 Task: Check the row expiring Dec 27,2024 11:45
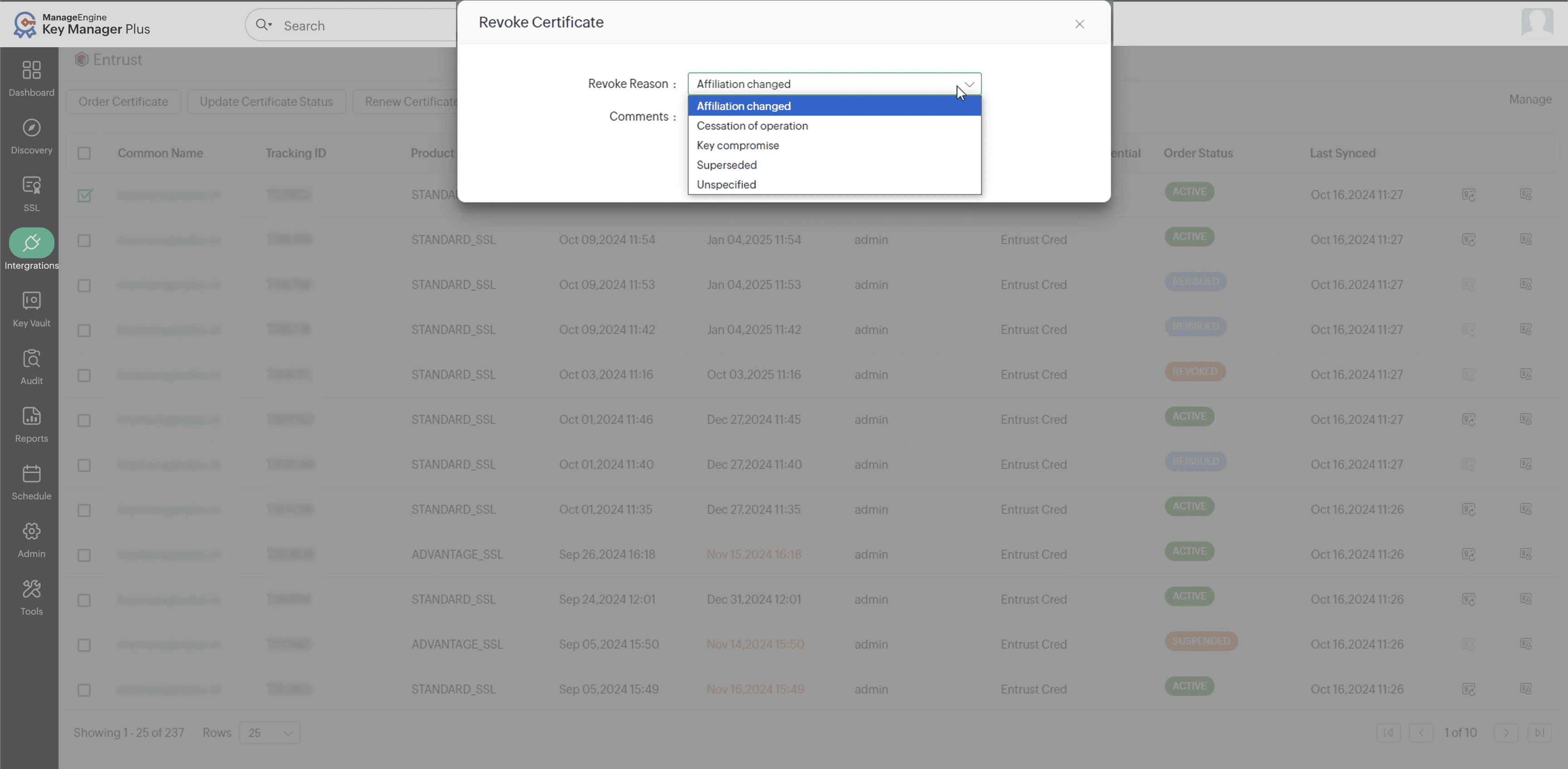[84, 420]
